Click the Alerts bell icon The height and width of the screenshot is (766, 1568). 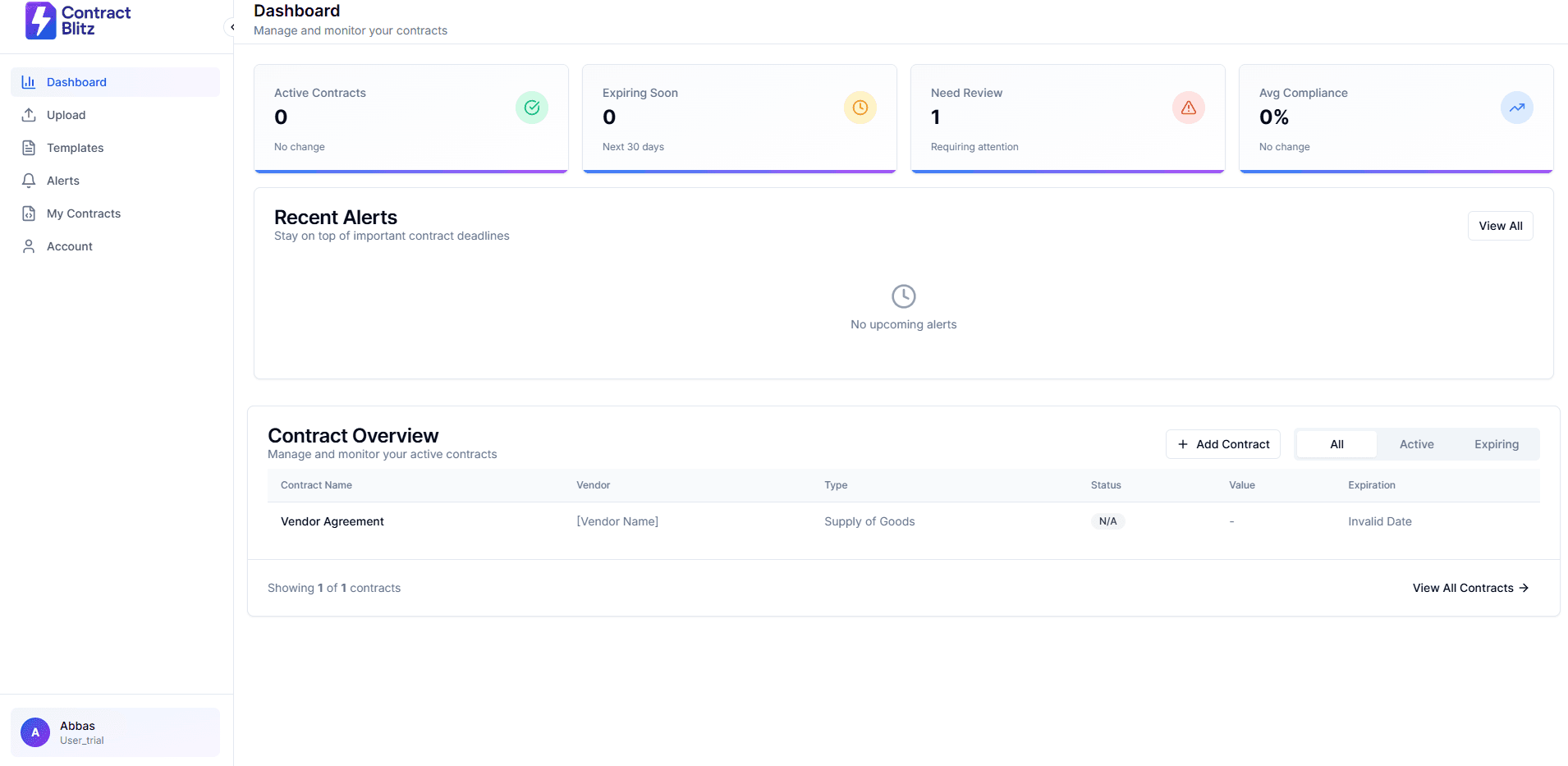pos(28,180)
